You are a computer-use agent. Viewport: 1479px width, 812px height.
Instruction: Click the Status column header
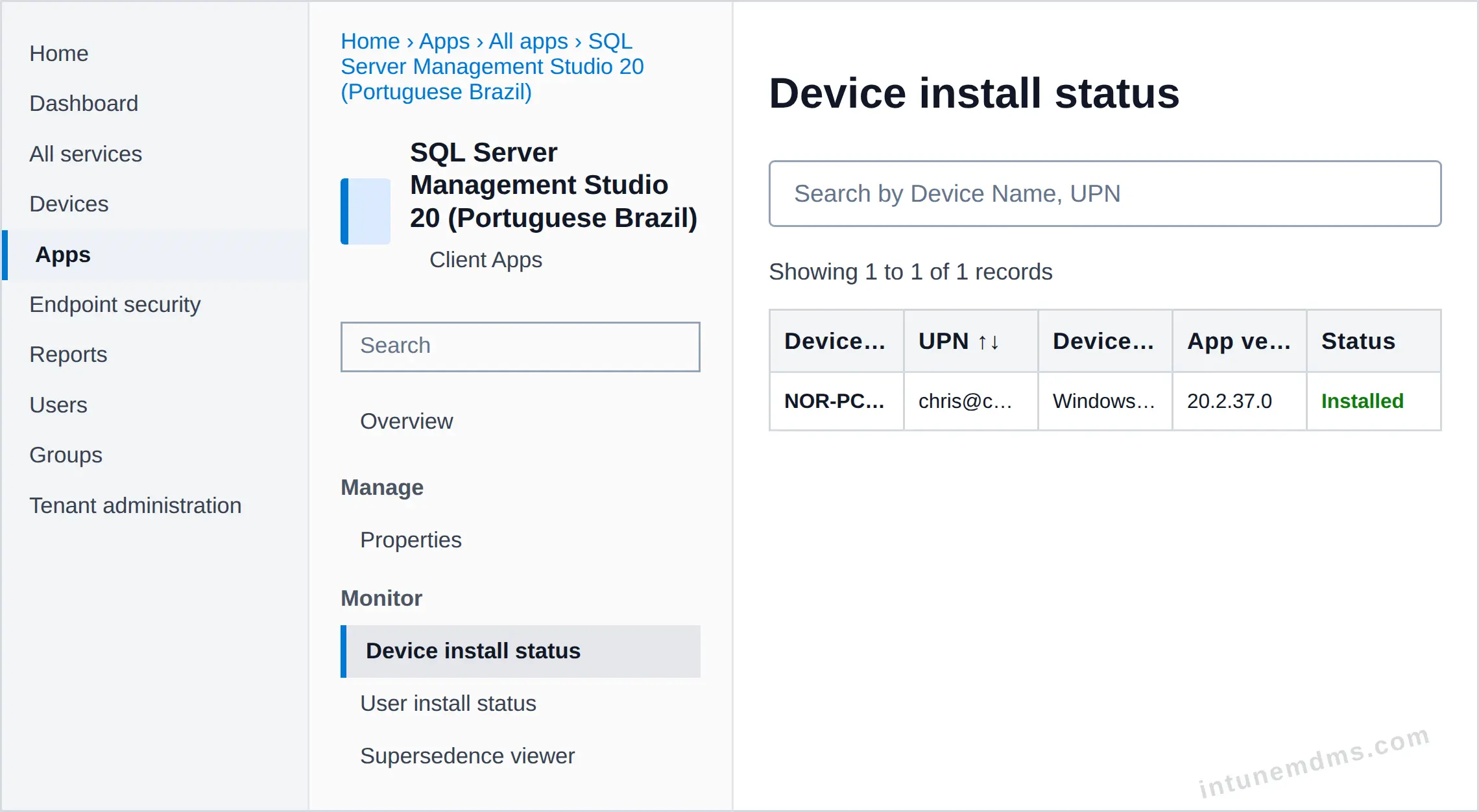tap(1373, 341)
